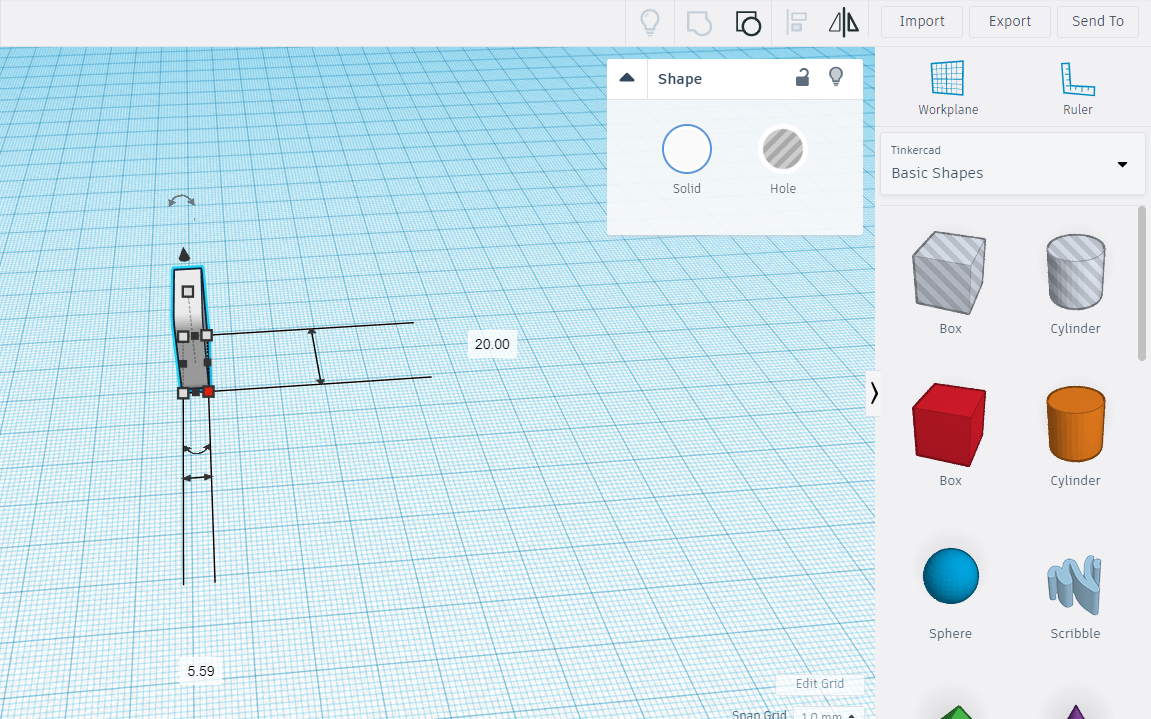This screenshot has width=1151, height=719.
Task: Pick the red Box shape
Action: [949, 424]
